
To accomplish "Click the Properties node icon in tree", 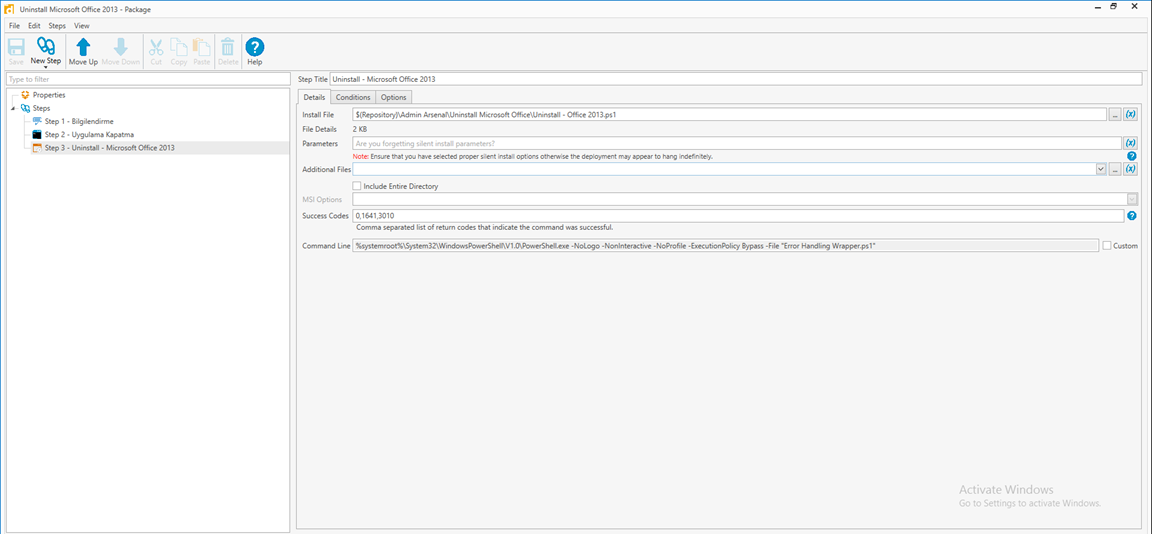I will click(x=26, y=95).
